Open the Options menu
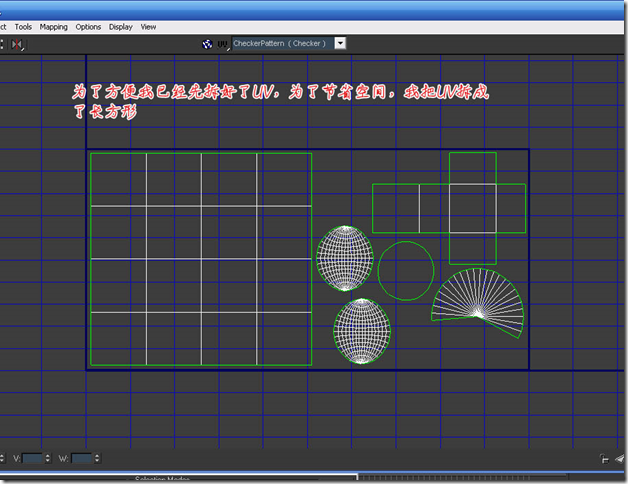 pos(88,27)
